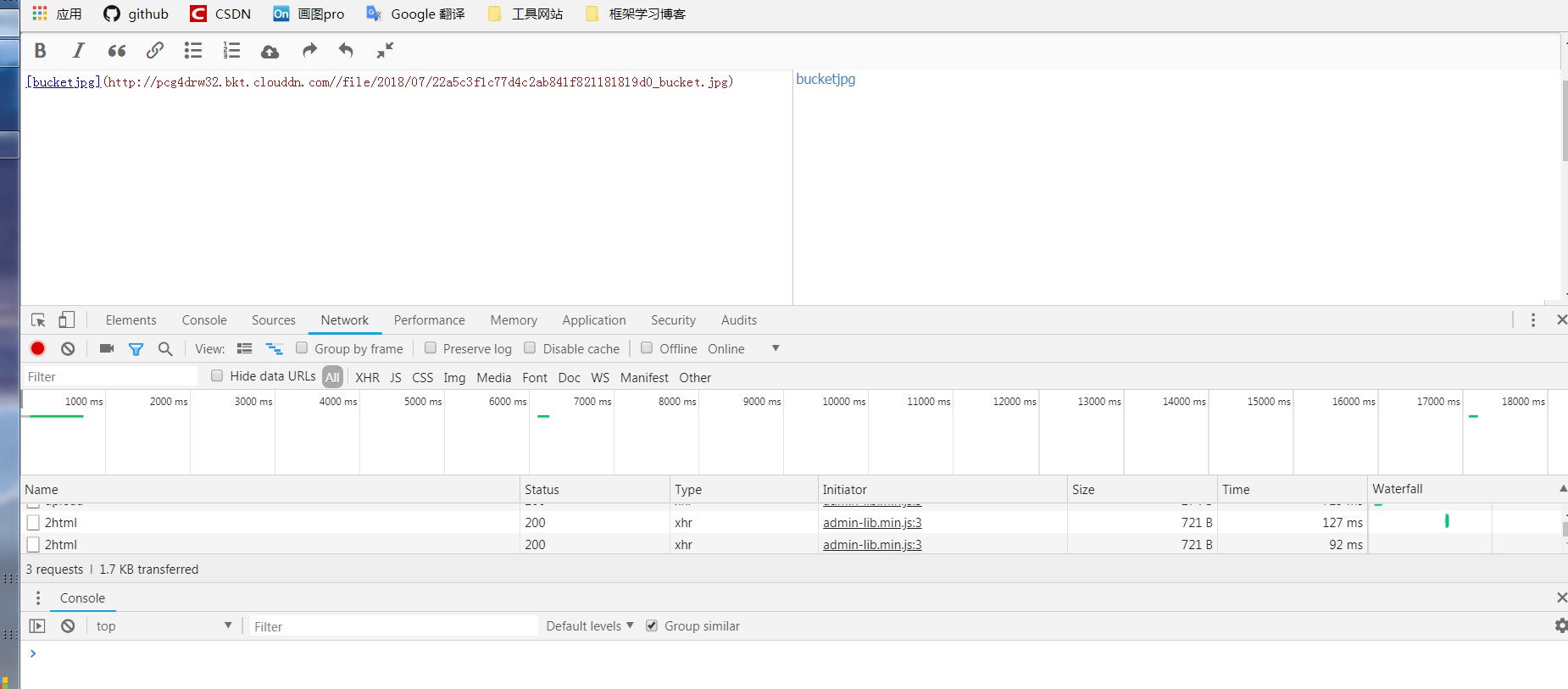Toggle the network filter funnel icon

tap(136, 348)
